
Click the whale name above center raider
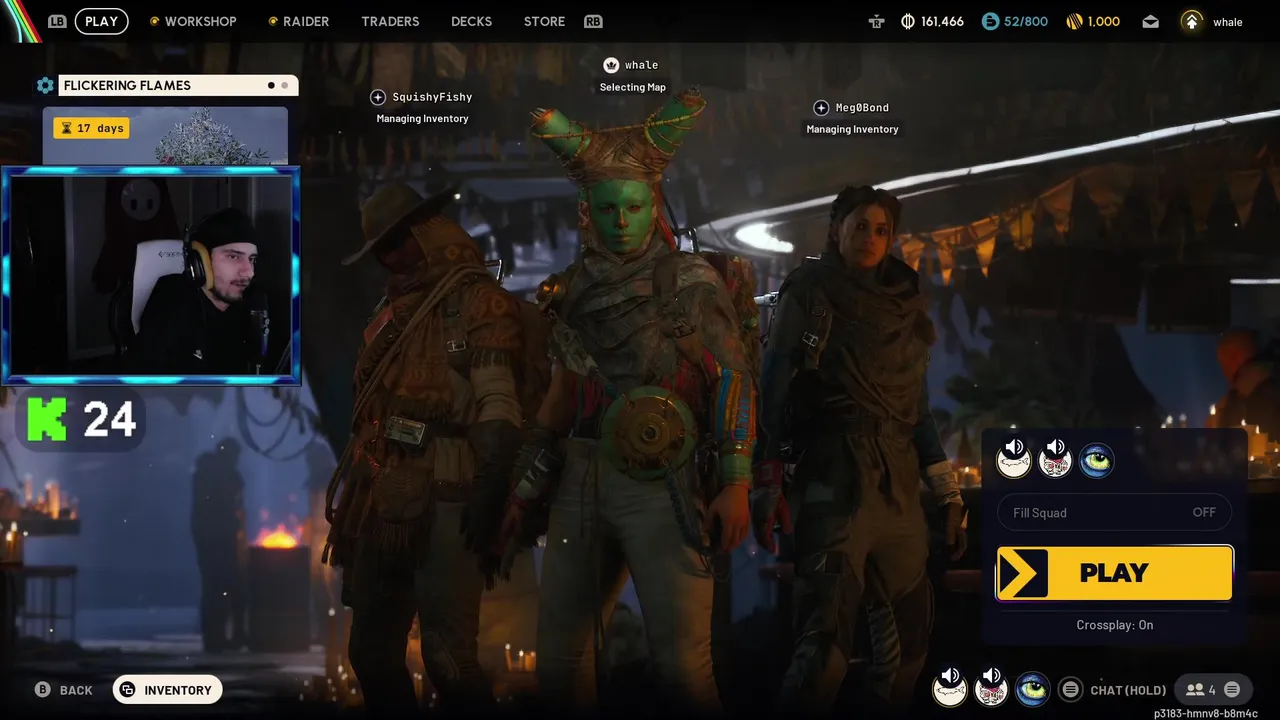coord(641,65)
